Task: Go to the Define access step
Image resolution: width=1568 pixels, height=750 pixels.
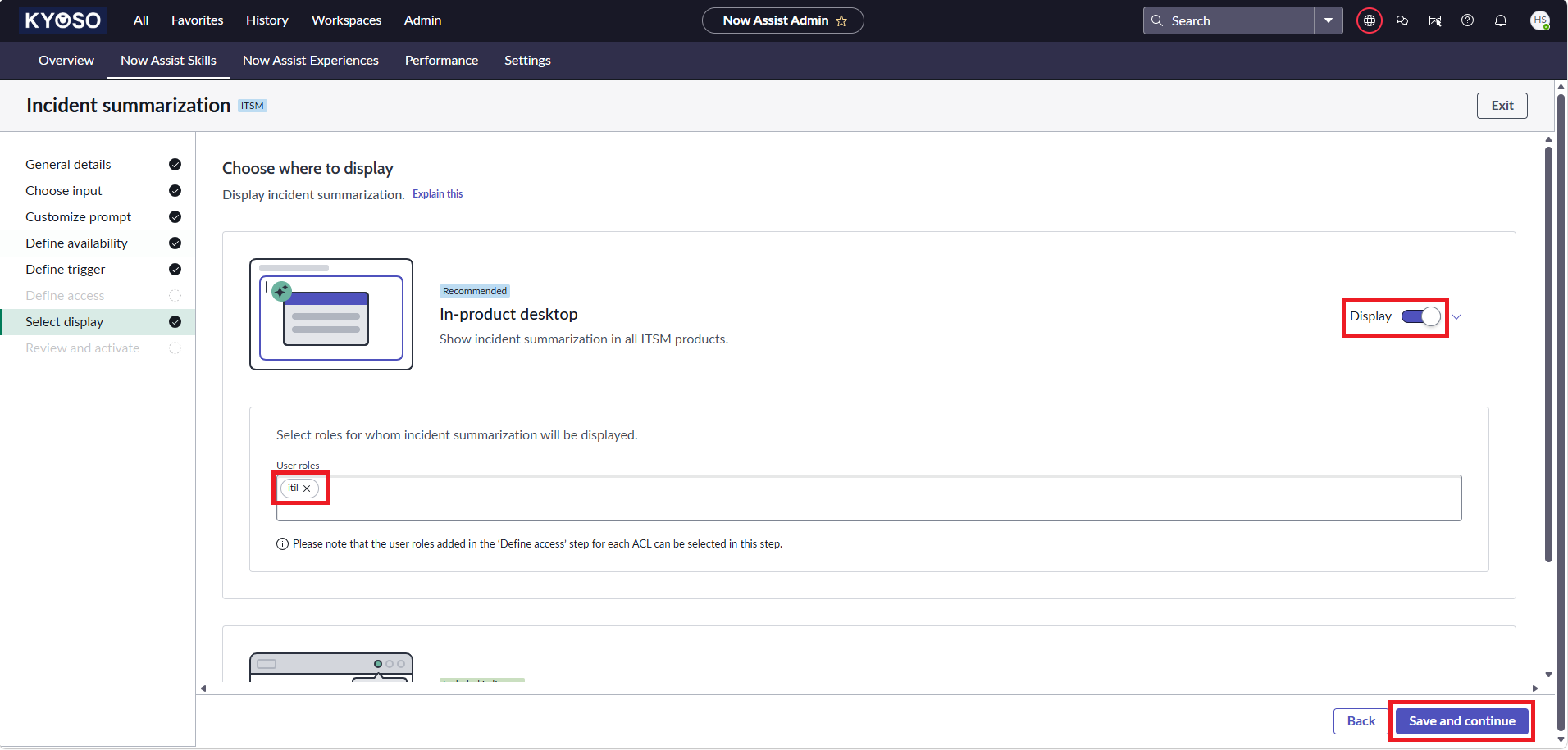Action: pos(65,296)
